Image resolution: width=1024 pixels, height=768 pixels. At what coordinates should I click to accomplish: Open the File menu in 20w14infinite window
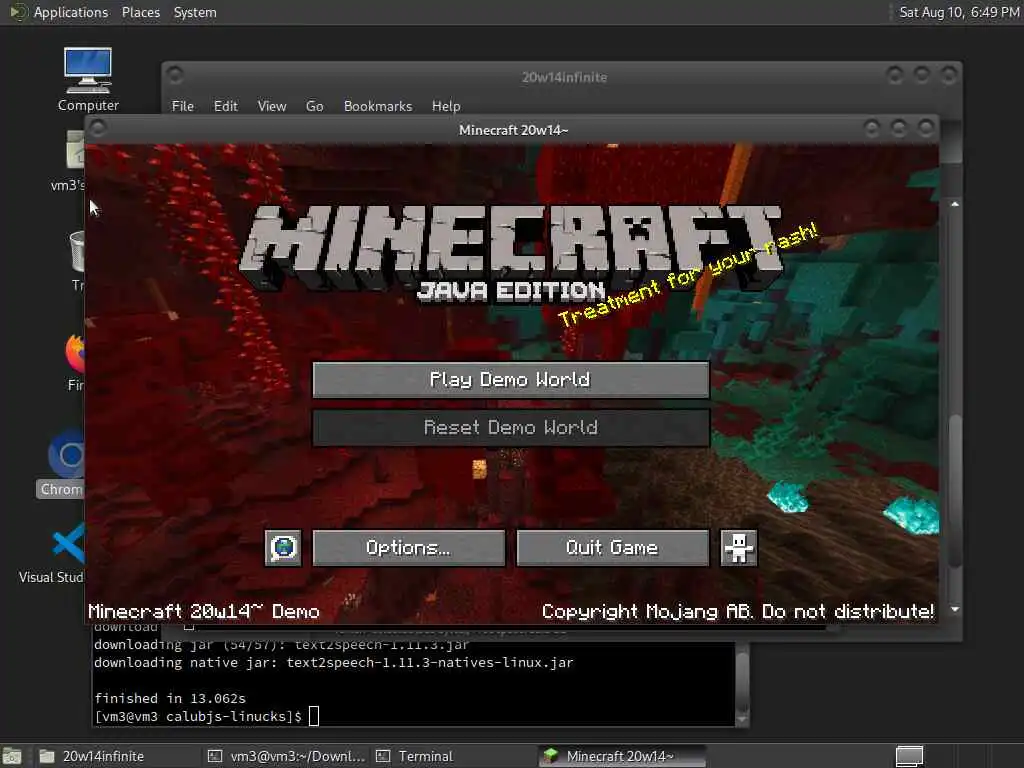pos(183,106)
